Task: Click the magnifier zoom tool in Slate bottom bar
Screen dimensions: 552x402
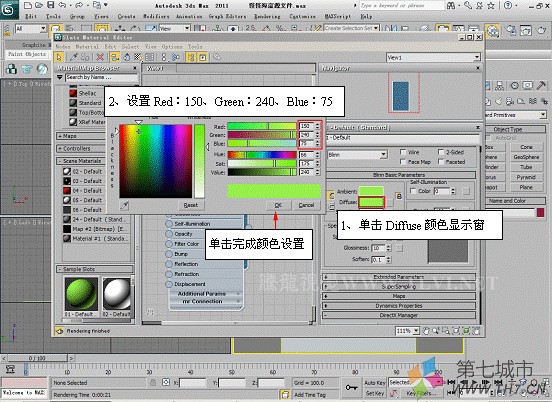Action: tap(436, 331)
